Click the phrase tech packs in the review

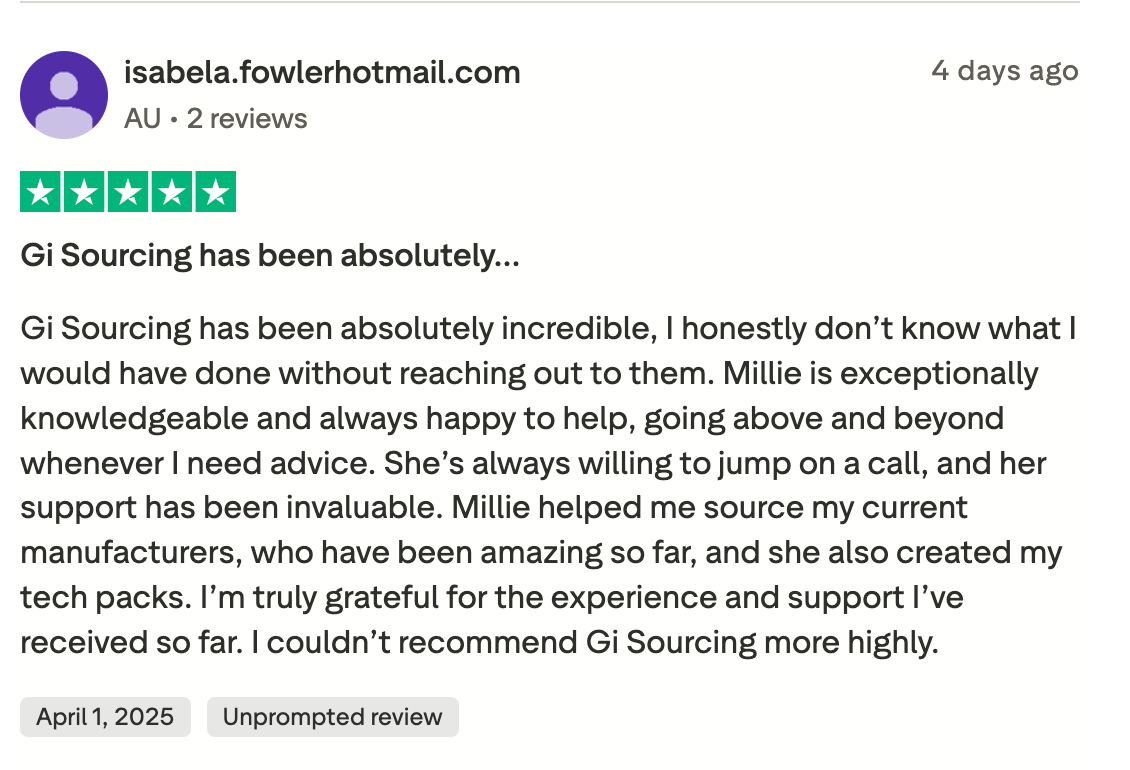click(106, 598)
